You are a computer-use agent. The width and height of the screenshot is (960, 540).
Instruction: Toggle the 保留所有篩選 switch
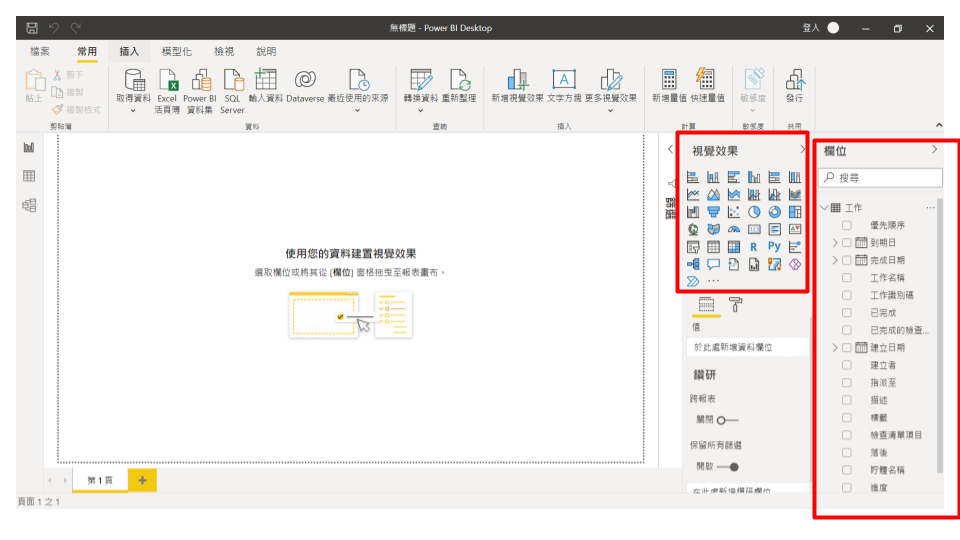tap(727, 467)
